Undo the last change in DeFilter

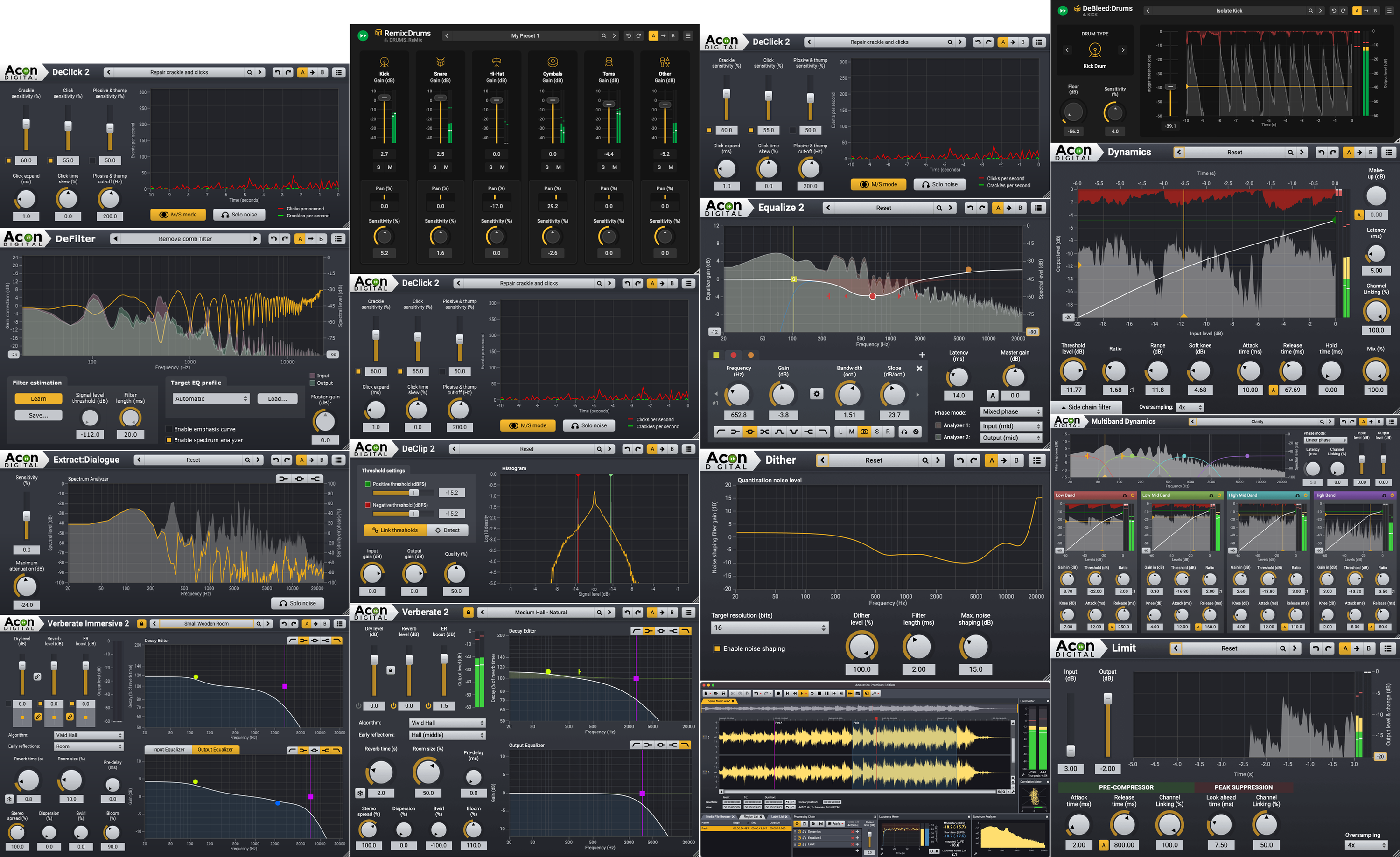tap(274, 239)
